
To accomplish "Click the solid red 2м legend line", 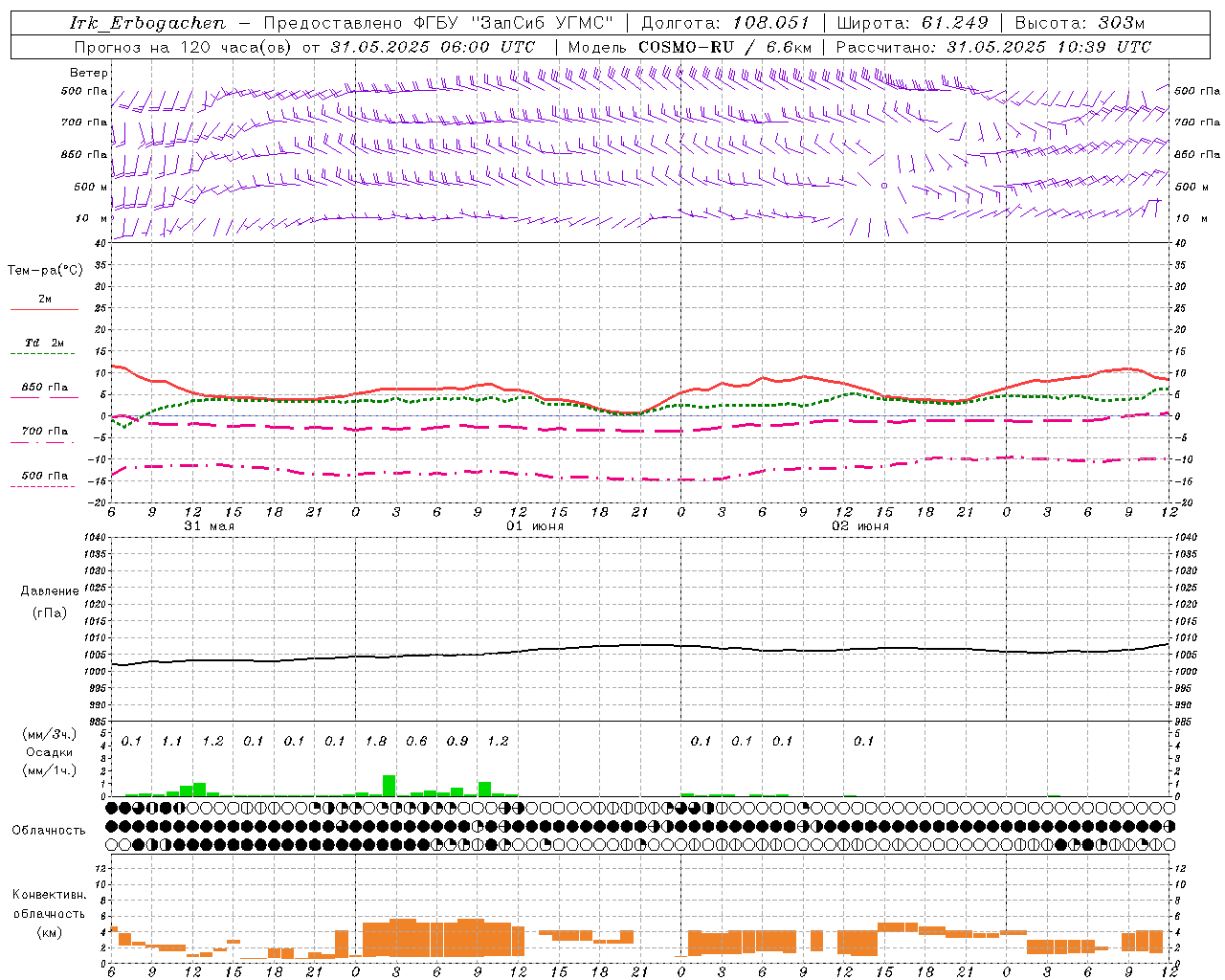I will (44, 309).
